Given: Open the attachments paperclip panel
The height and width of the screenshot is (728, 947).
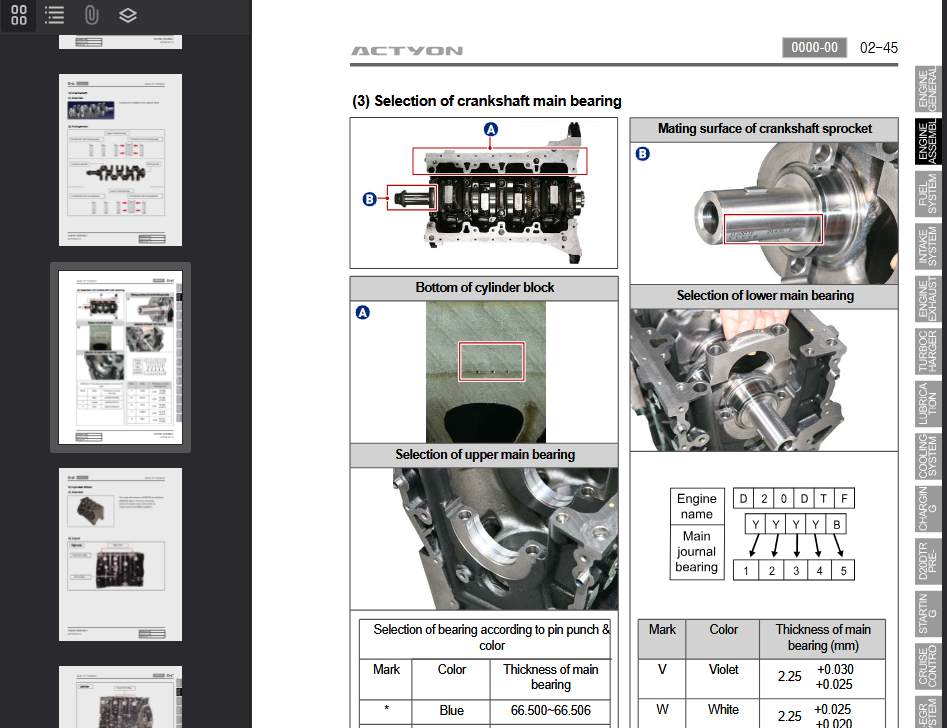Looking at the screenshot, I should point(91,15).
